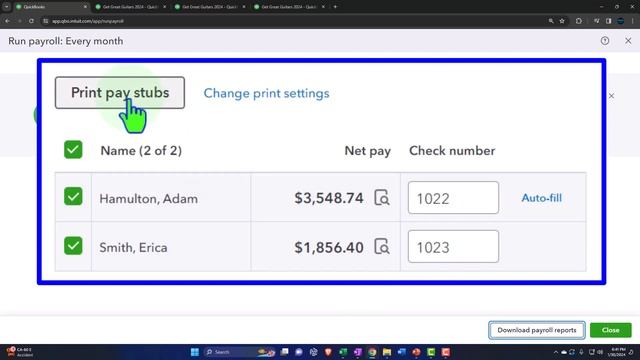This screenshot has height=360, width=640.
Task: Open OneNote from the taskbar
Action: click(358, 352)
